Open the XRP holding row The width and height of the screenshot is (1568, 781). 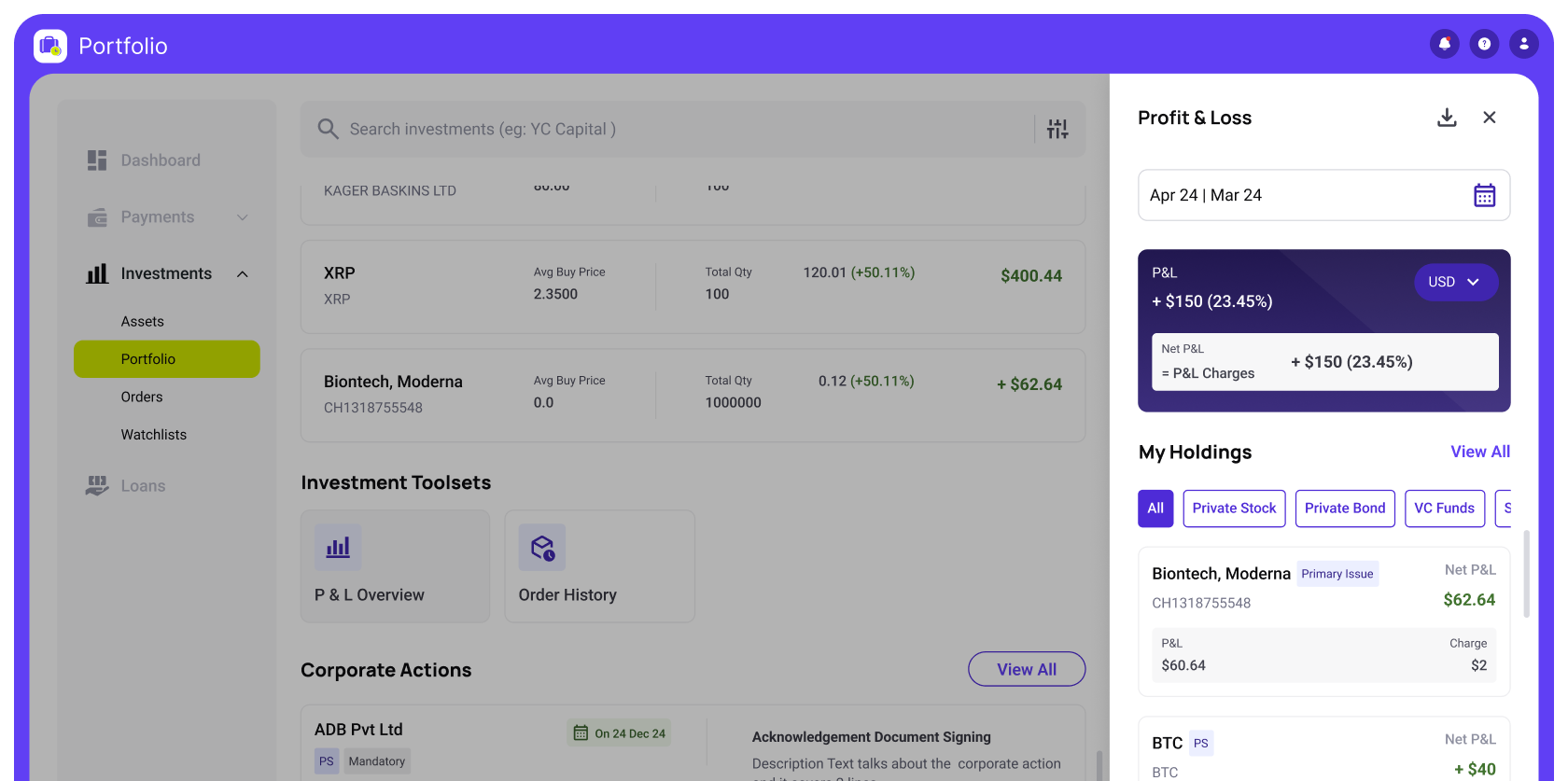coord(693,287)
